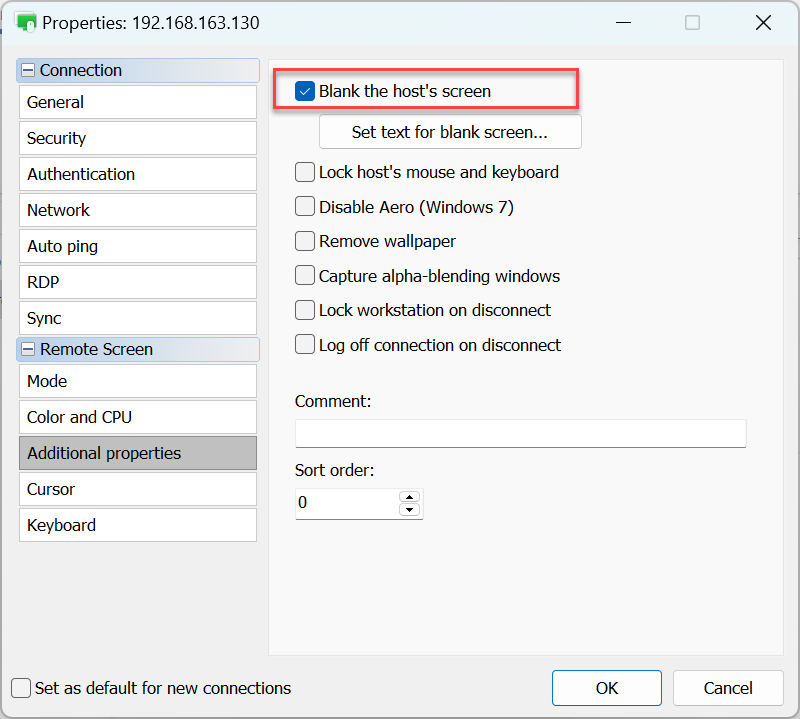Viewport: 800px width, 719px height.
Task: Check the Remove wallpaper box
Action: [305, 241]
